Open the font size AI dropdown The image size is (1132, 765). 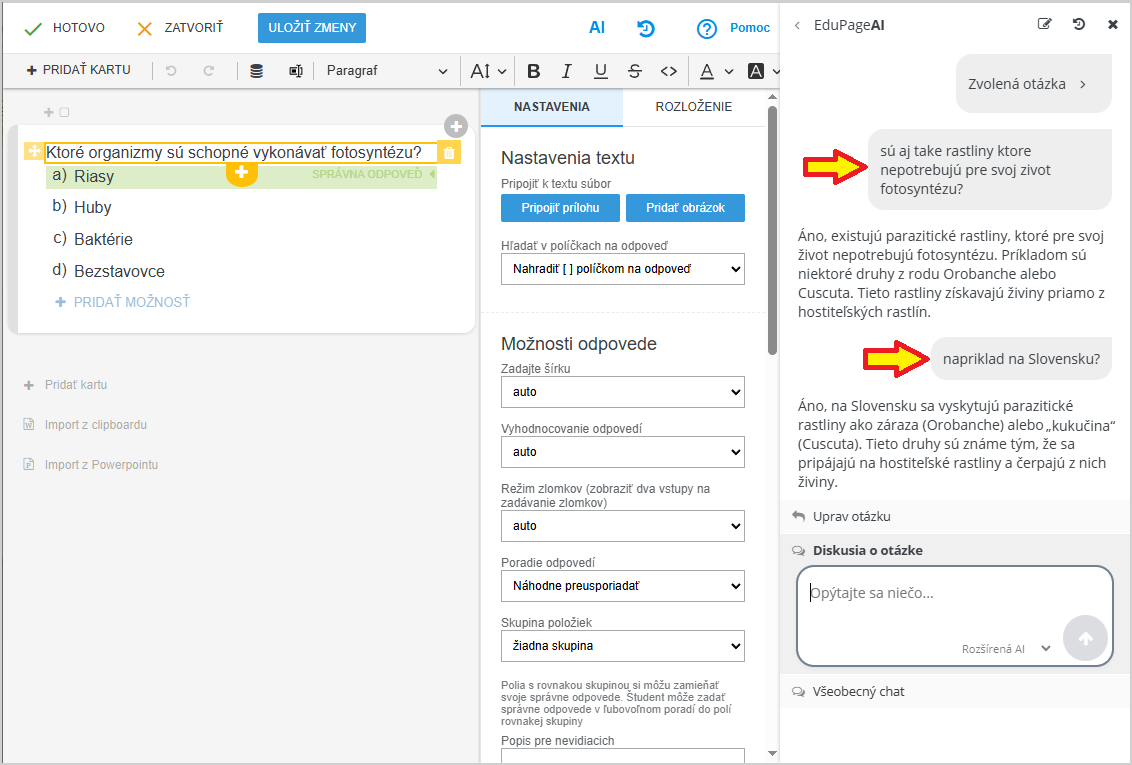[x=488, y=71]
